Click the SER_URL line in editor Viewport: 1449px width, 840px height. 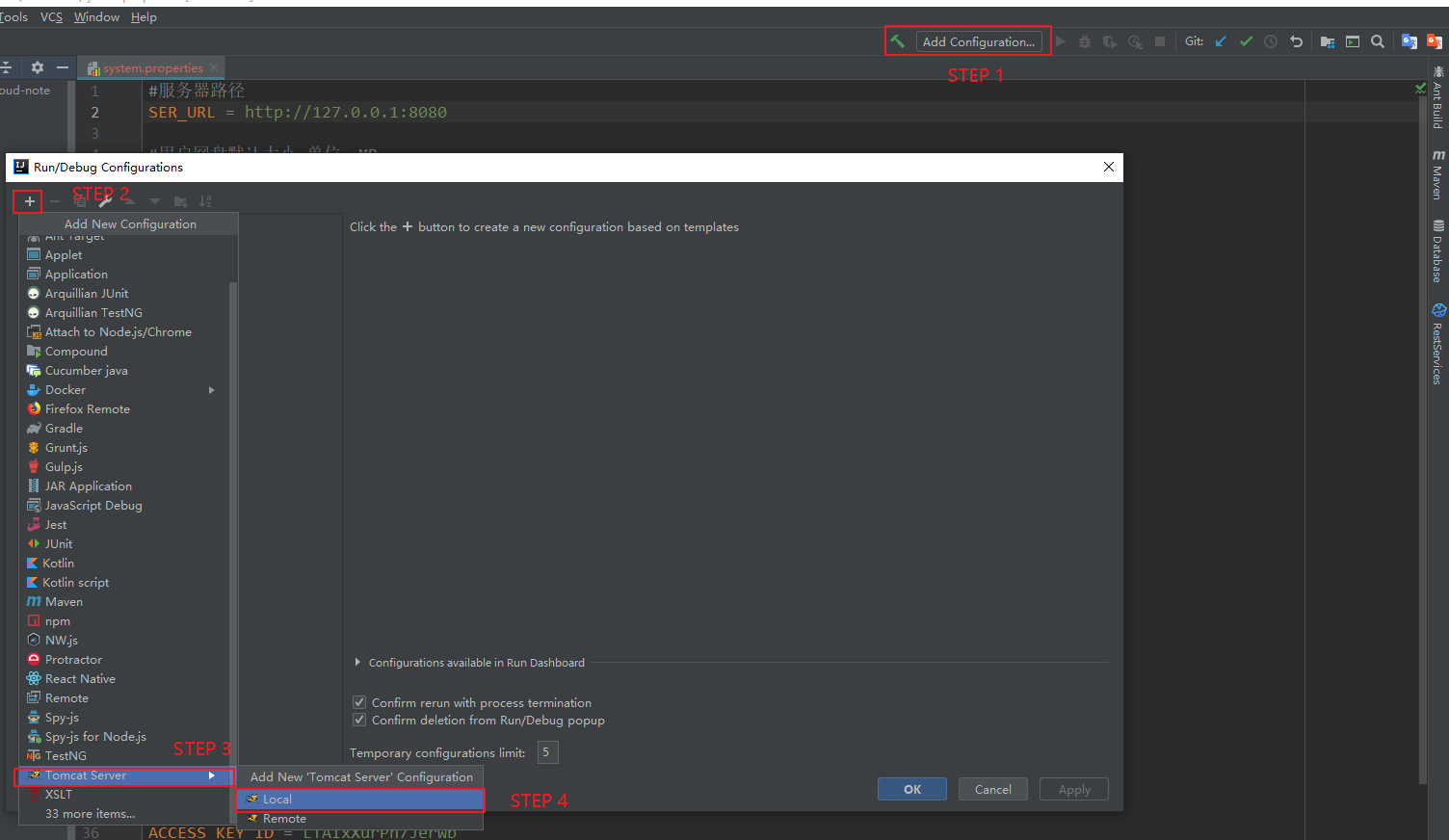[298, 112]
